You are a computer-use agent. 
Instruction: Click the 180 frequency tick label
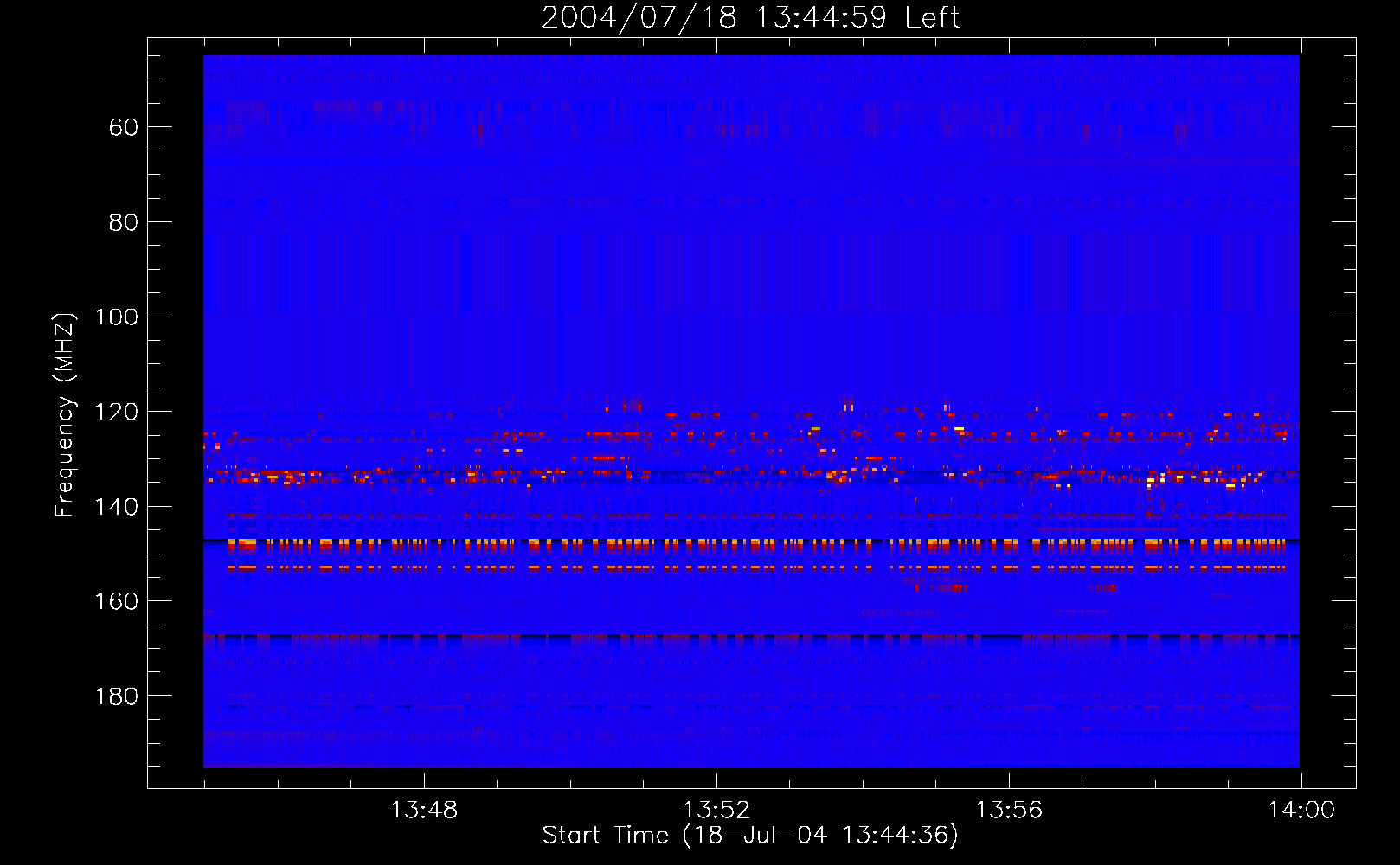click(x=116, y=696)
